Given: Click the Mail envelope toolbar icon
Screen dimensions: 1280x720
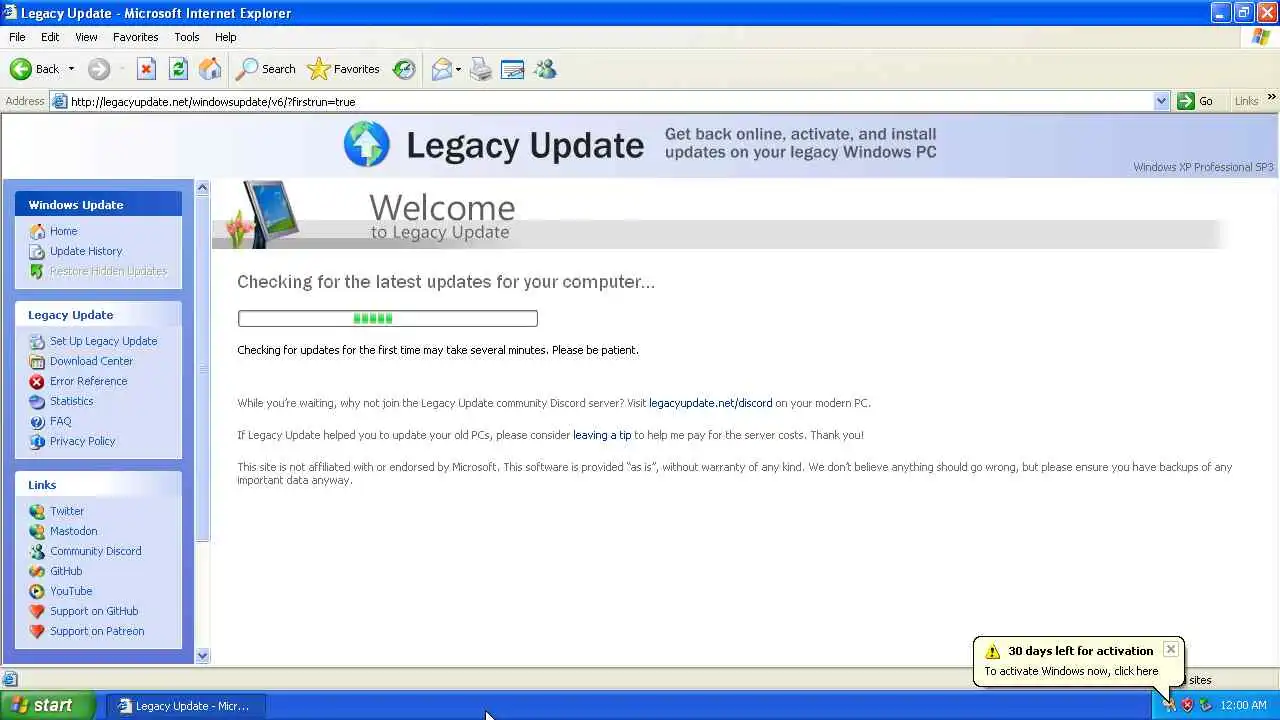Looking at the screenshot, I should tap(441, 69).
